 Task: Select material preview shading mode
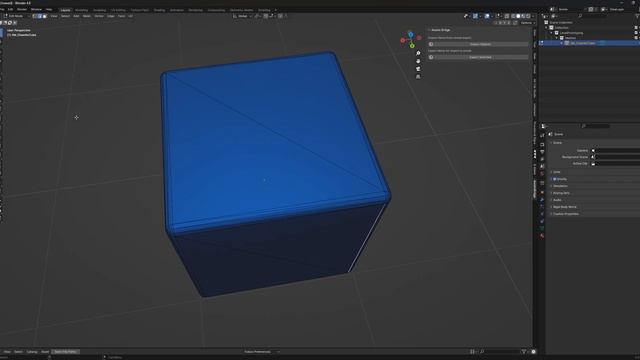point(523,16)
